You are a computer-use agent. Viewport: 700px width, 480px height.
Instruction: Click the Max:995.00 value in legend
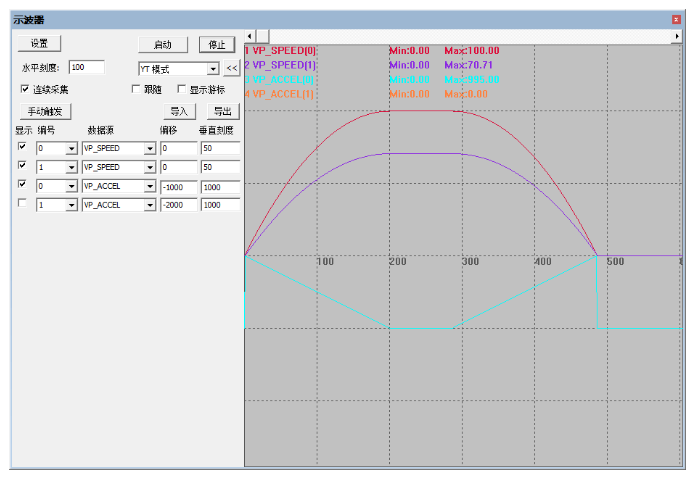tap(472, 80)
